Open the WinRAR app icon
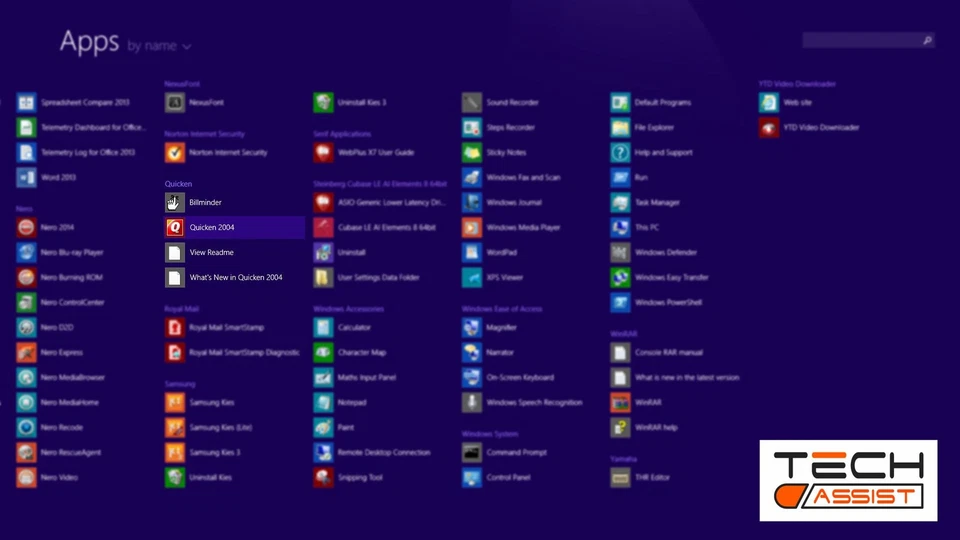The width and height of the screenshot is (960, 540). [x=620, y=402]
